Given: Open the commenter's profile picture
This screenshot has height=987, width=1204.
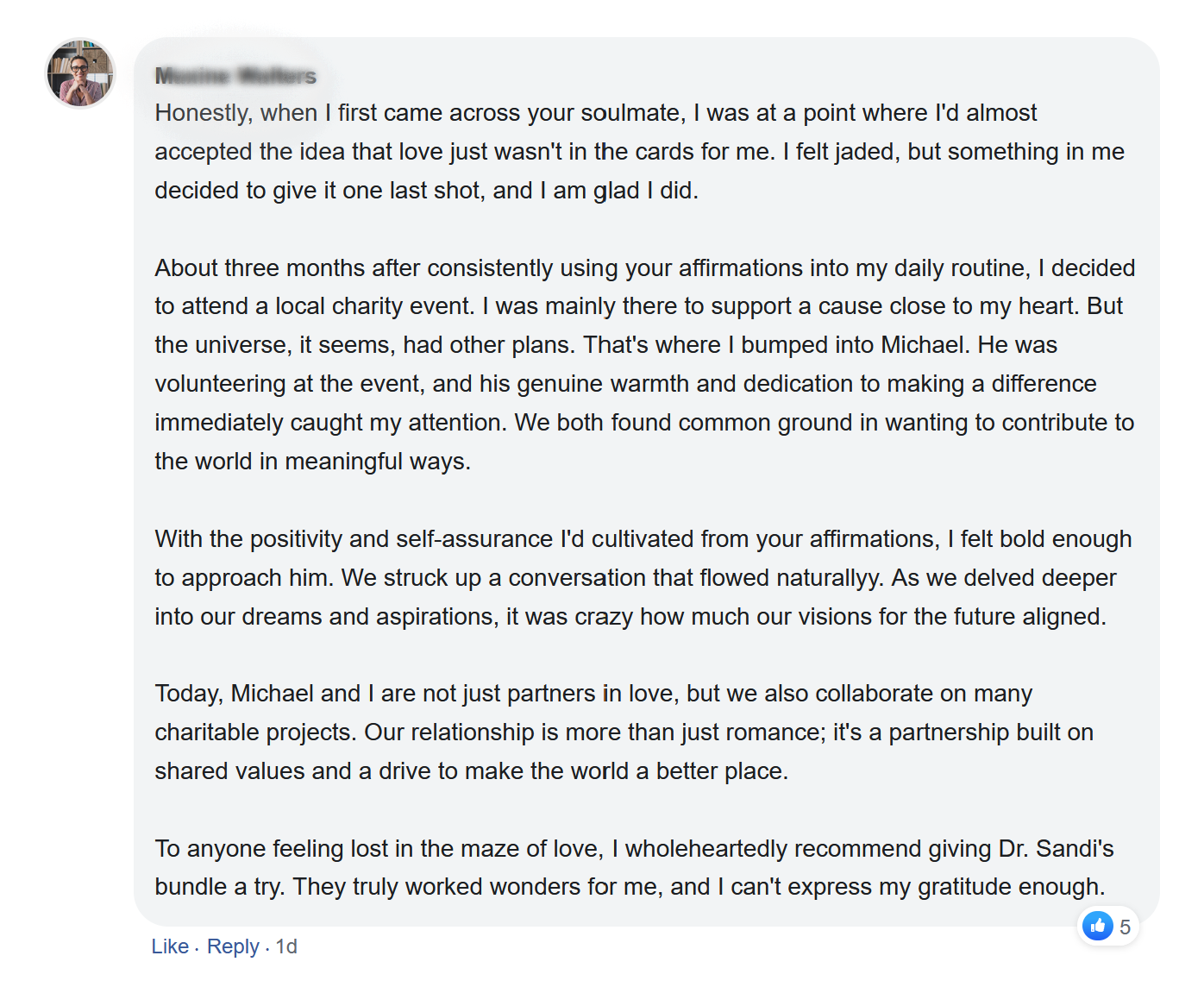Looking at the screenshot, I should (80, 73).
